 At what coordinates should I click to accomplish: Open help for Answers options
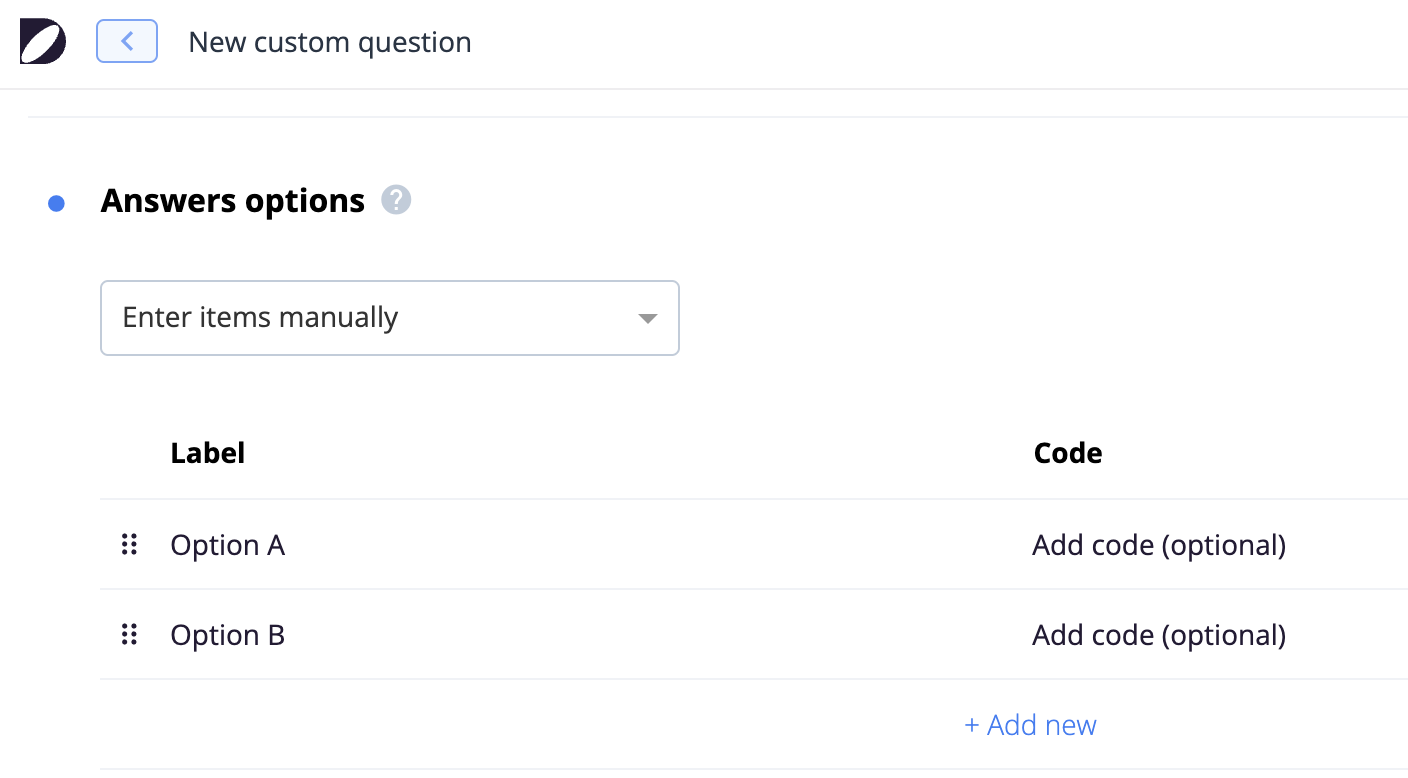point(396,200)
